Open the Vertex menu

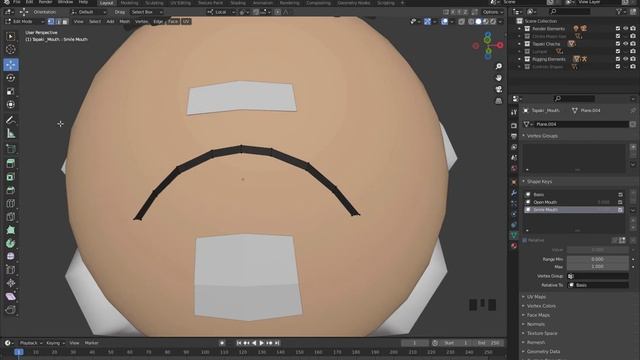click(x=142, y=21)
